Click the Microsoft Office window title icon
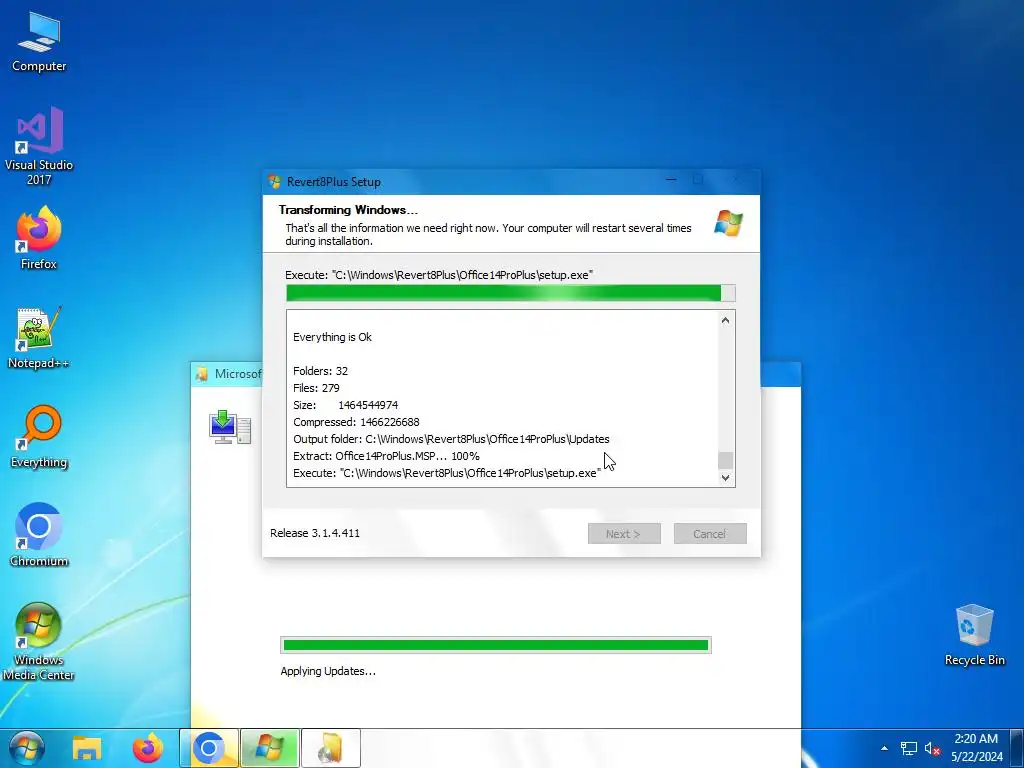Viewport: 1024px width, 768px height. (x=202, y=374)
